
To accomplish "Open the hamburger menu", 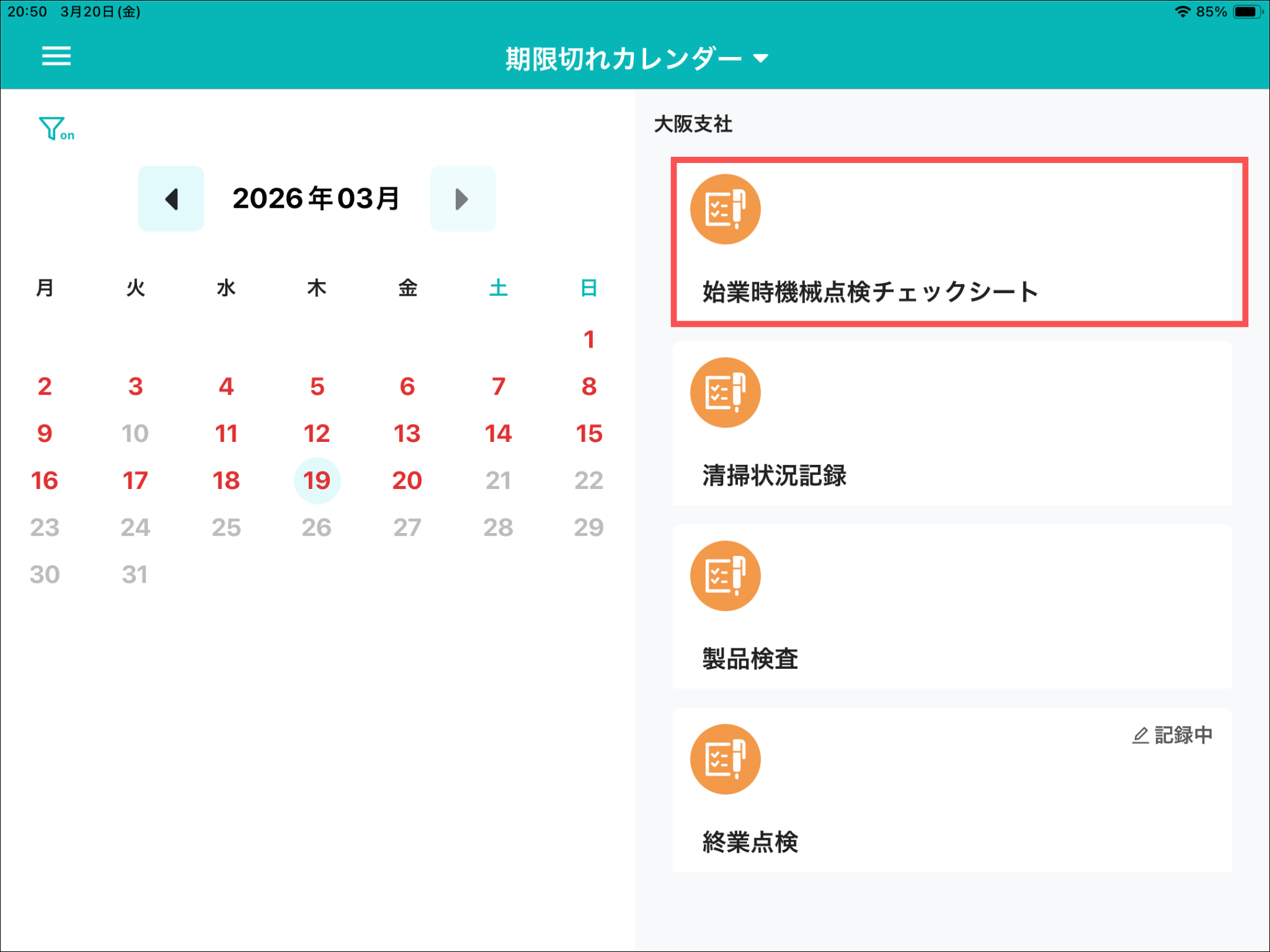I will pyautogui.click(x=56, y=56).
